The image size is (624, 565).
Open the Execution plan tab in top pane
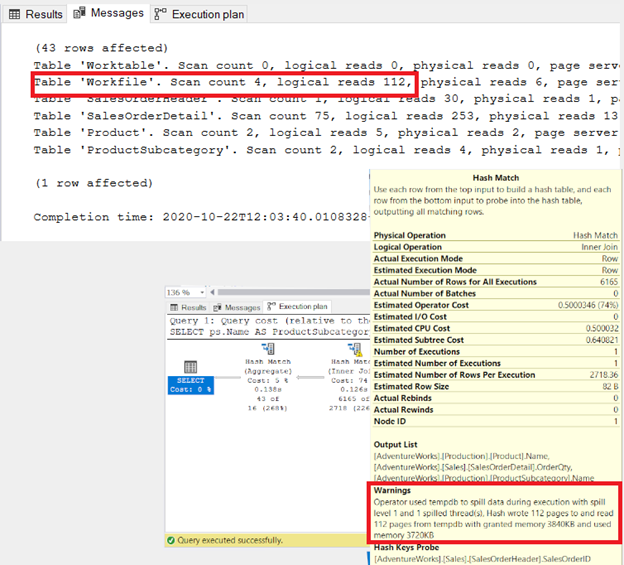[x=199, y=14]
